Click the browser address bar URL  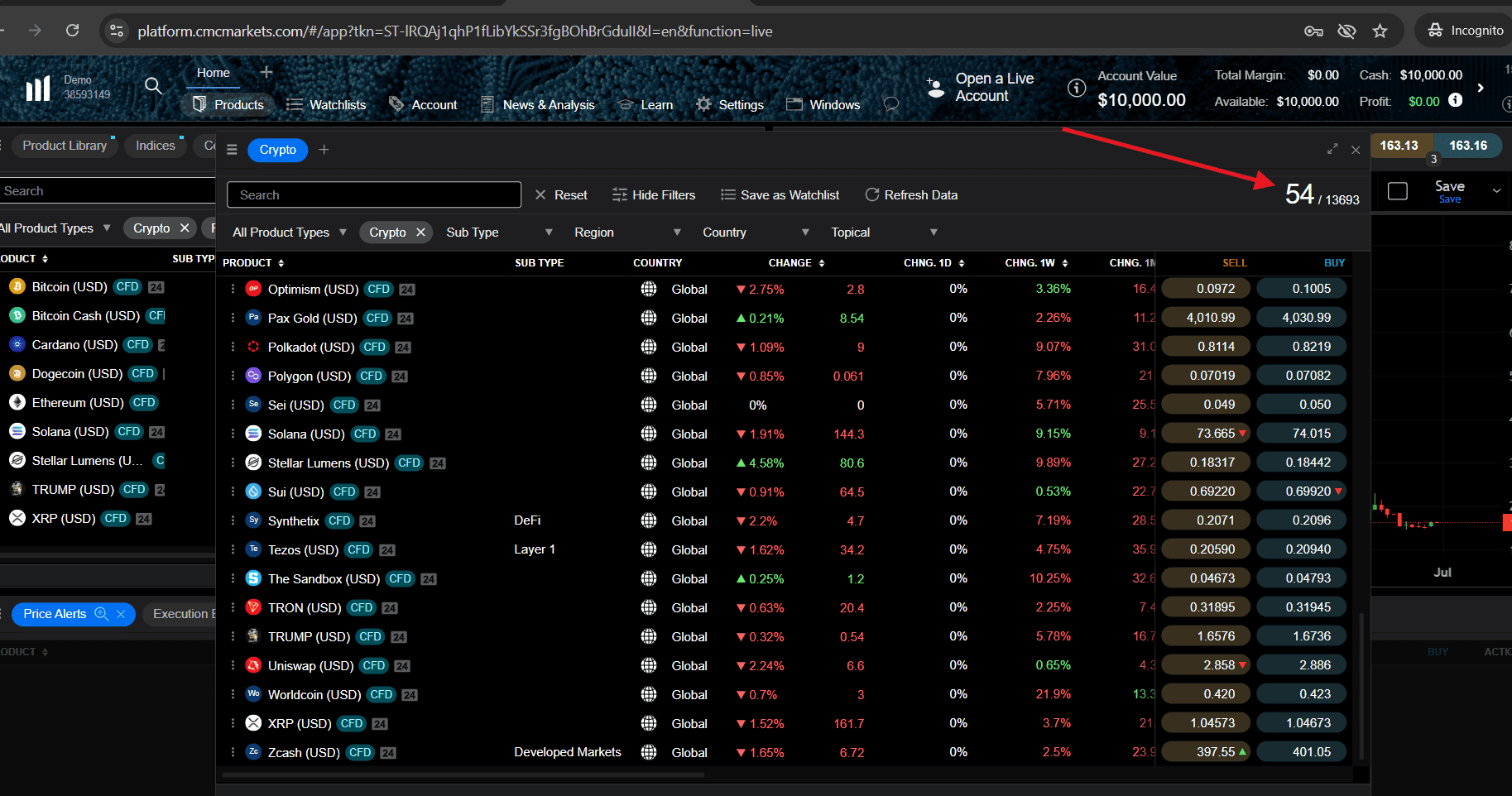pos(455,31)
